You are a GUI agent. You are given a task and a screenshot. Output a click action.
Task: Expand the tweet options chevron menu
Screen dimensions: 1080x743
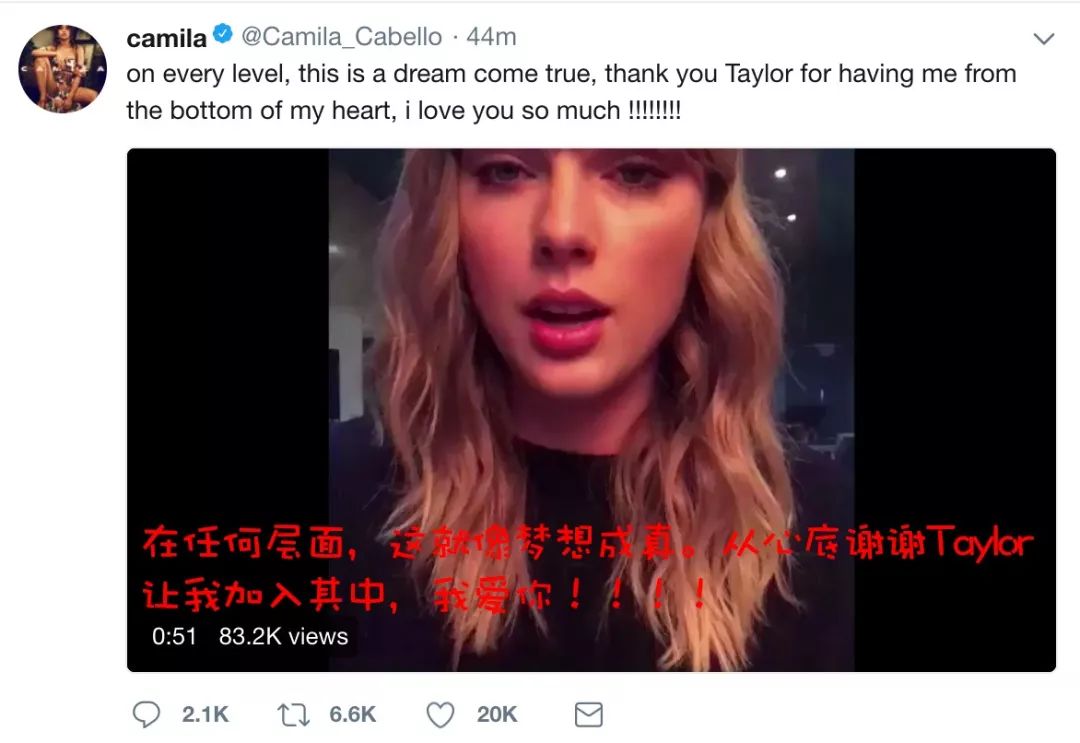1044,39
